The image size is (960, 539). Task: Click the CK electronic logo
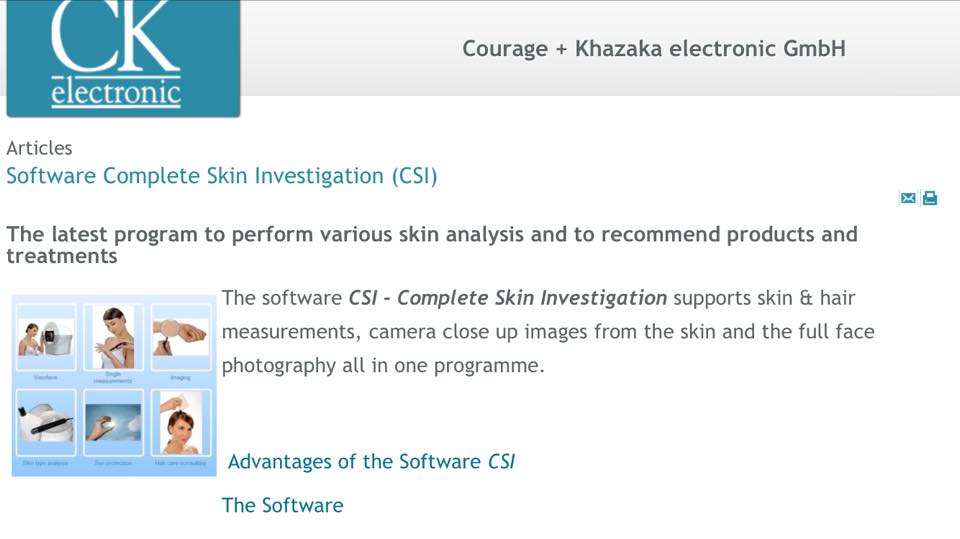[x=122, y=58]
